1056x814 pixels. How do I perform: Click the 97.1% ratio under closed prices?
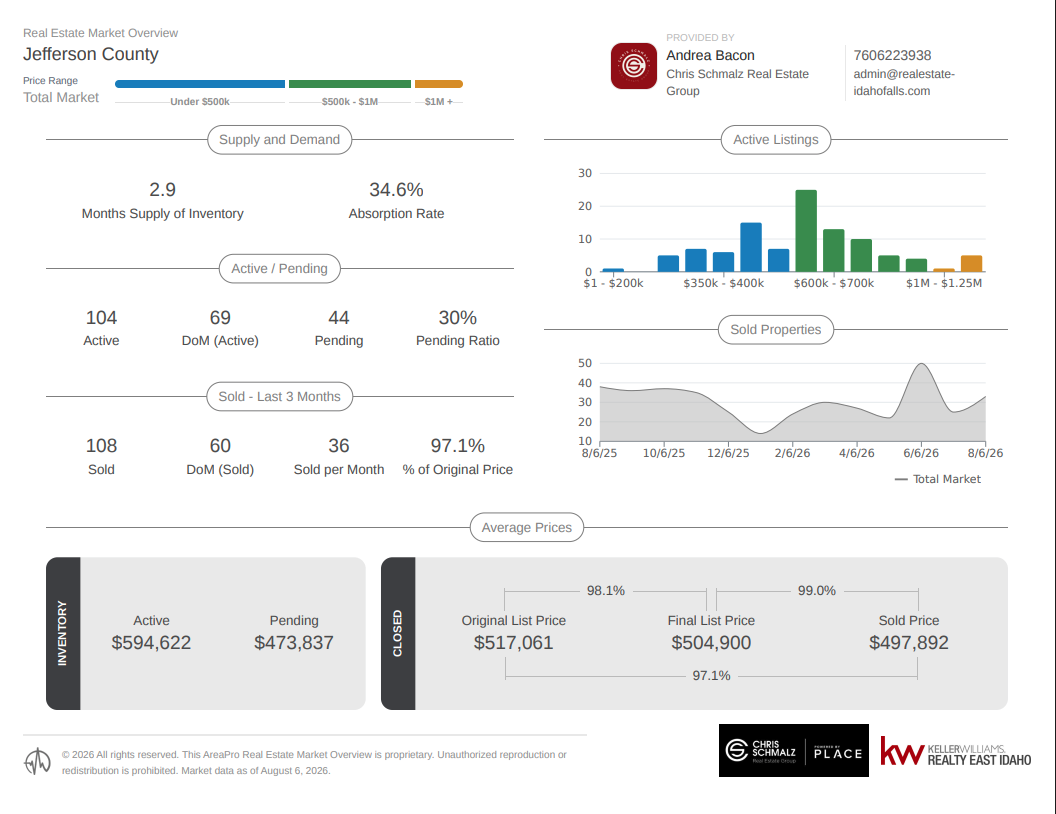pos(711,675)
